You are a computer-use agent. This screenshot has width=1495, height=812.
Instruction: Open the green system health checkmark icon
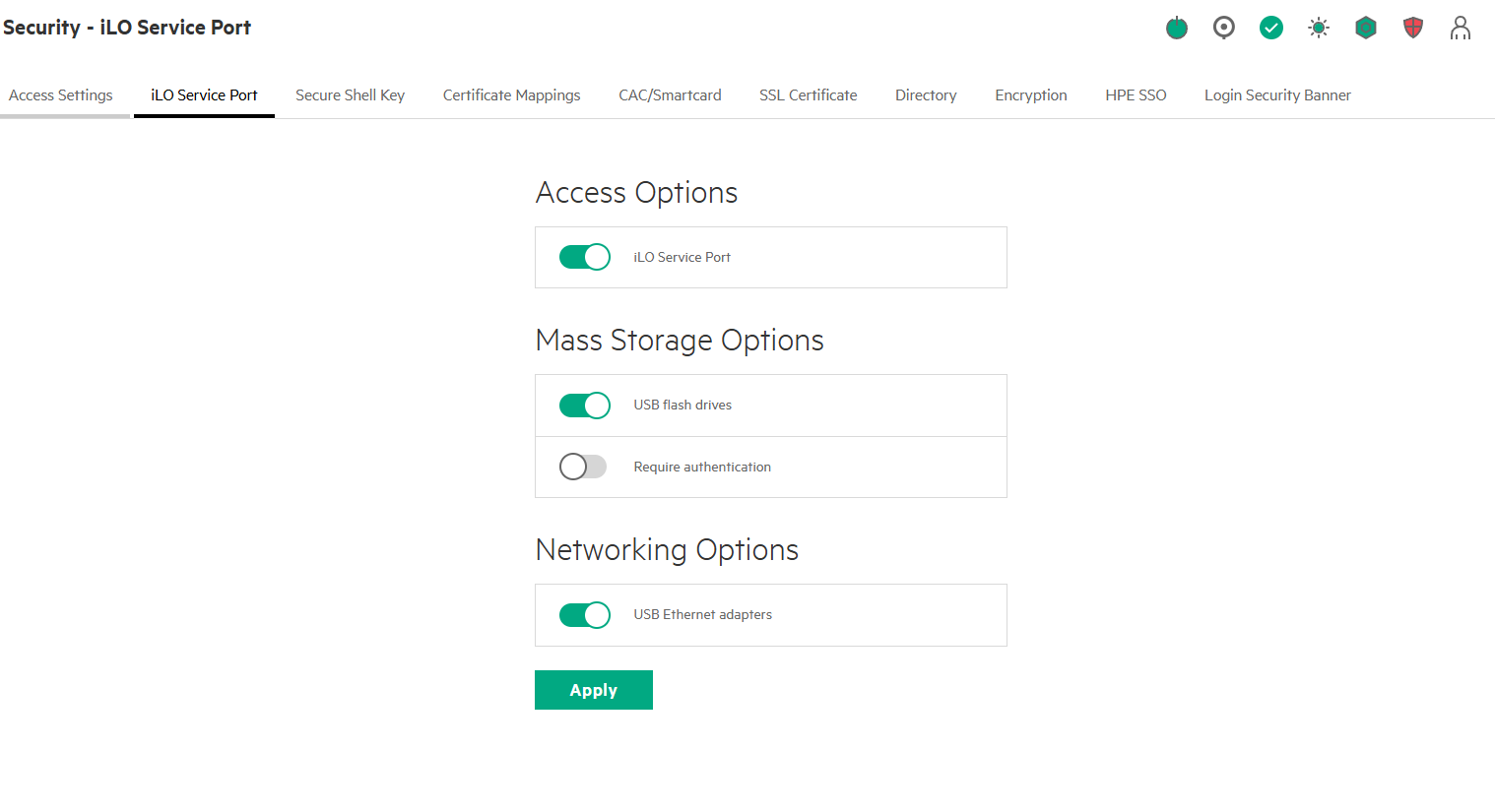[x=1271, y=28]
